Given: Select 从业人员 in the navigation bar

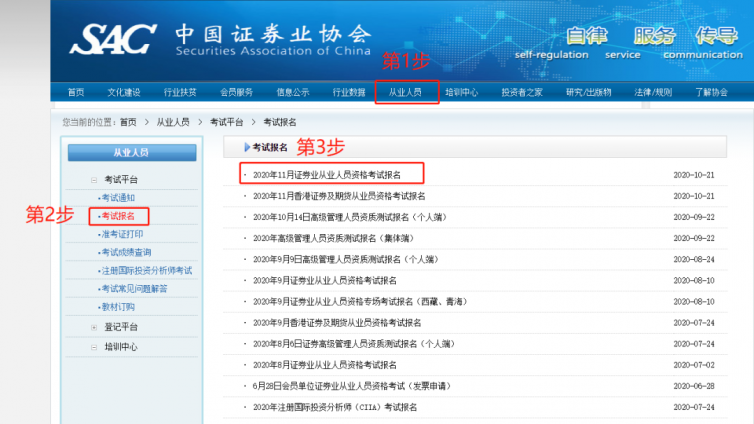Looking at the screenshot, I should (x=405, y=92).
